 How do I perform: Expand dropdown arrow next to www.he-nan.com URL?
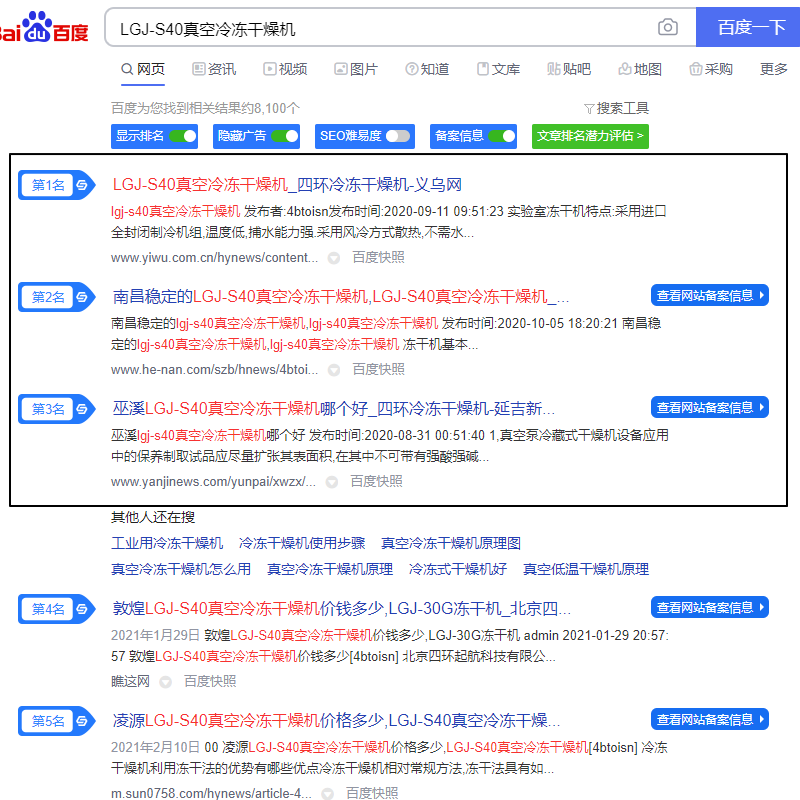coord(334,370)
